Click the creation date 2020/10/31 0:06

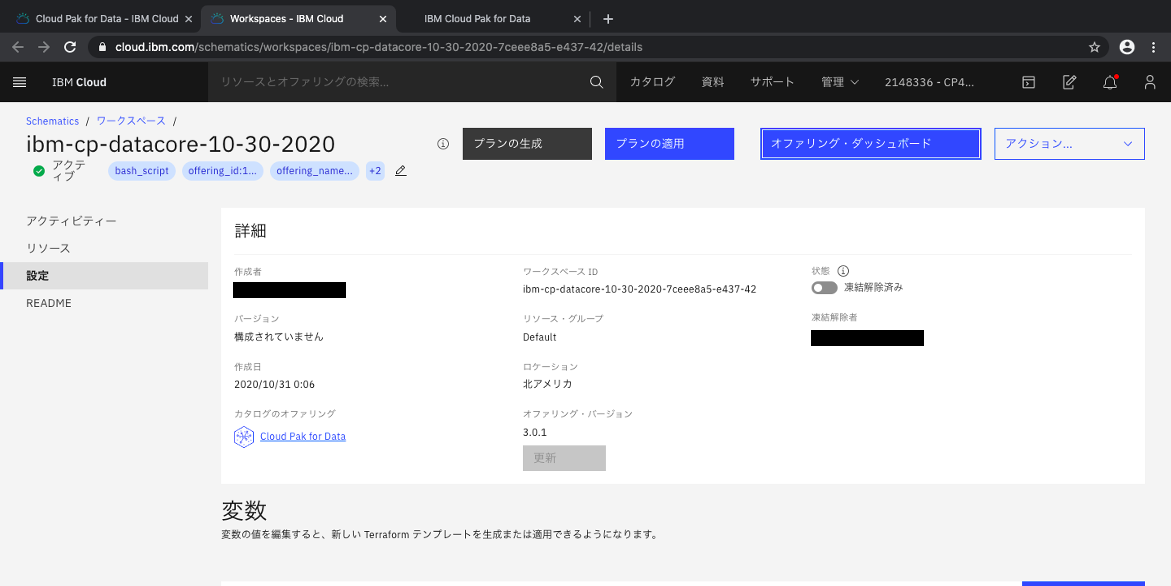pyautogui.click(x=274, y=384)
